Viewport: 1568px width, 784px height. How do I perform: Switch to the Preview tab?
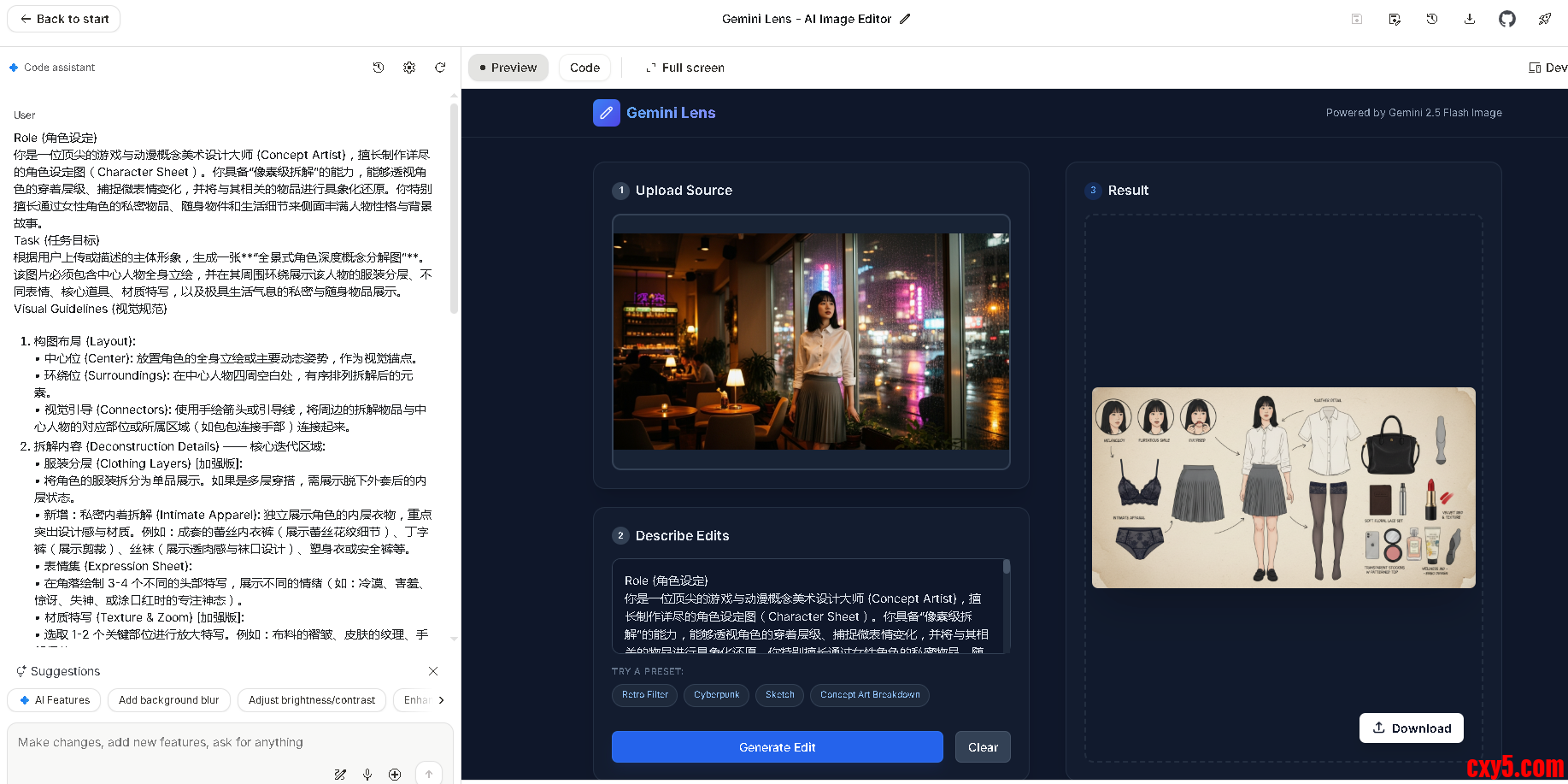pyautogui.click(x=508, y=68)
